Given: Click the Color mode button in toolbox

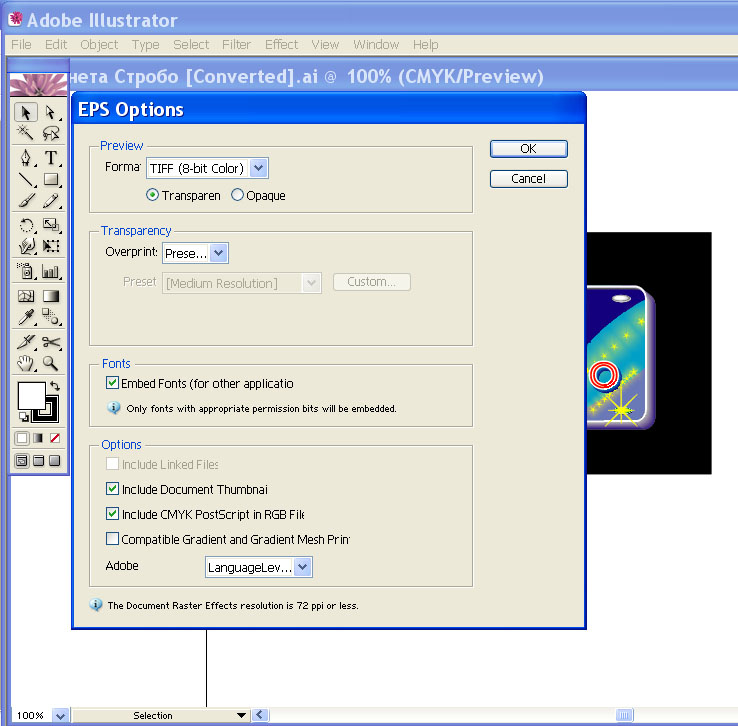Looking at the screenshot, I should 22,438.
